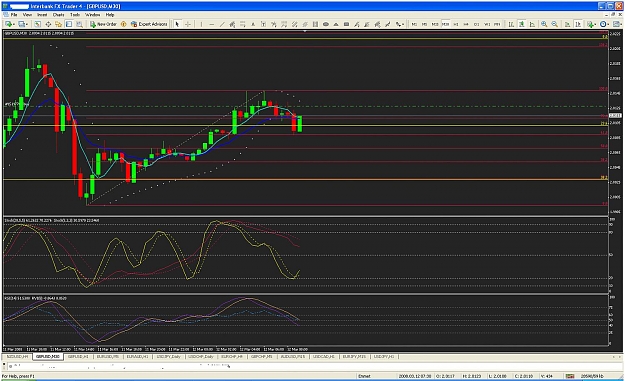Select the text label 'A' tool
Viewport: 625px width, 381px height.
click(253, 24)
